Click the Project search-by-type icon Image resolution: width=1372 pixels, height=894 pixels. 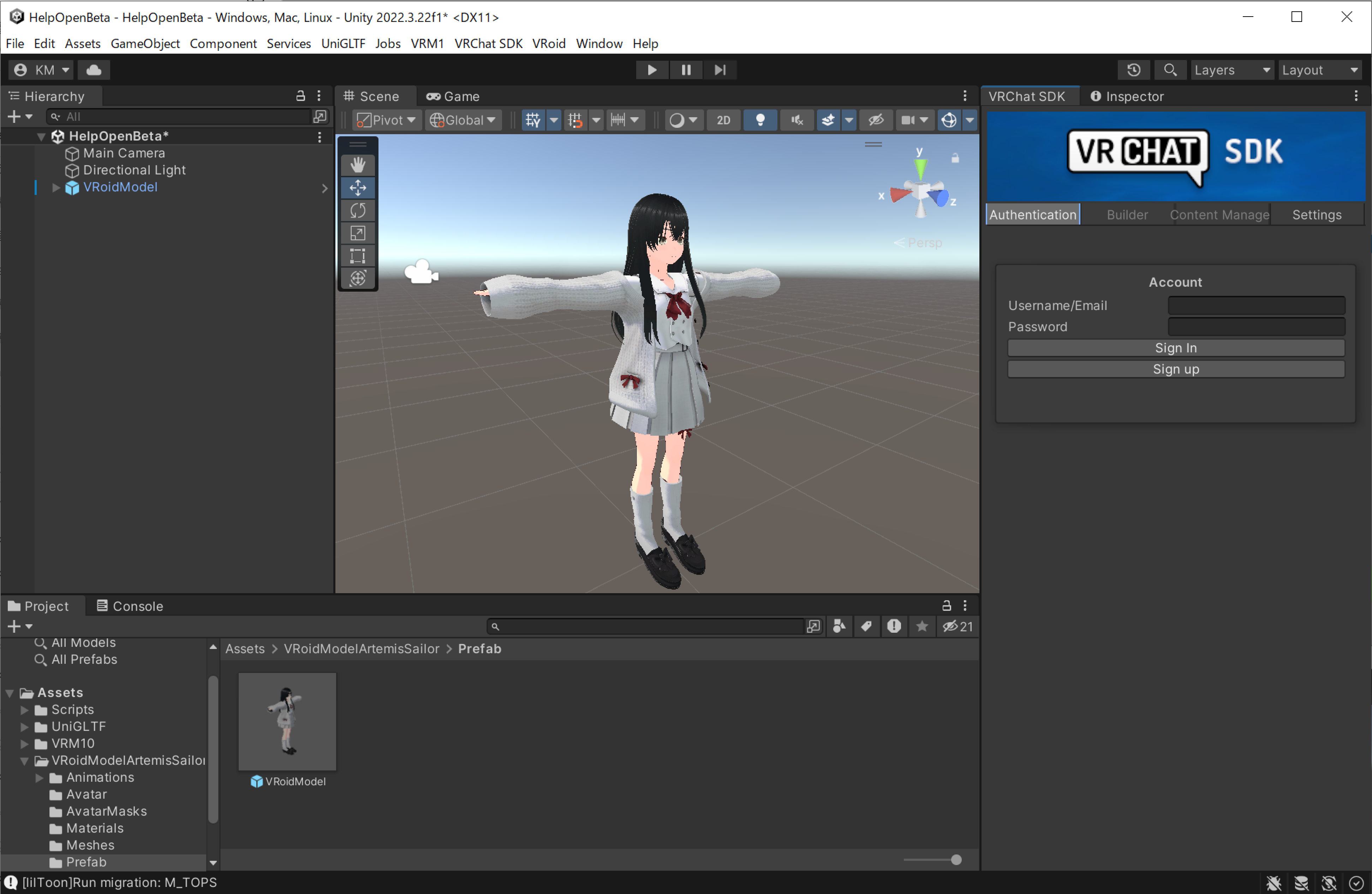click(839, 626)
